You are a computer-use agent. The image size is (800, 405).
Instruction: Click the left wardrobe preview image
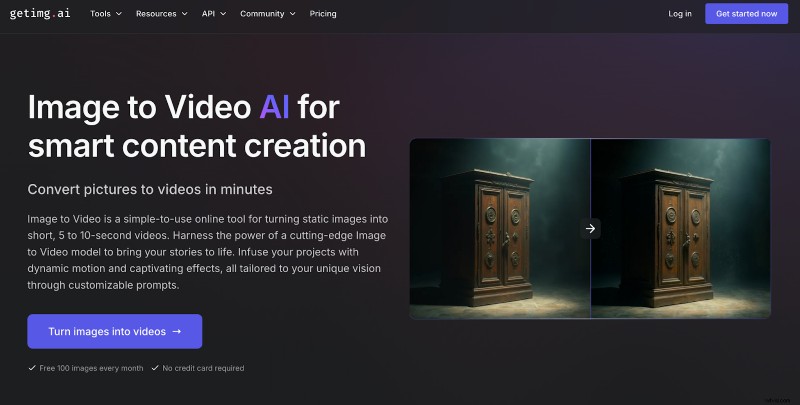point(500,229)
